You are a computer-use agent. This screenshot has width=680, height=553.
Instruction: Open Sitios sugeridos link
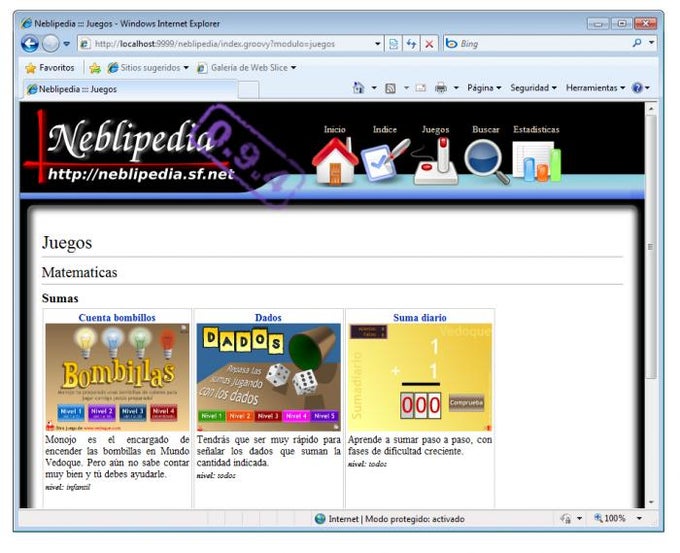pos(148,68)
